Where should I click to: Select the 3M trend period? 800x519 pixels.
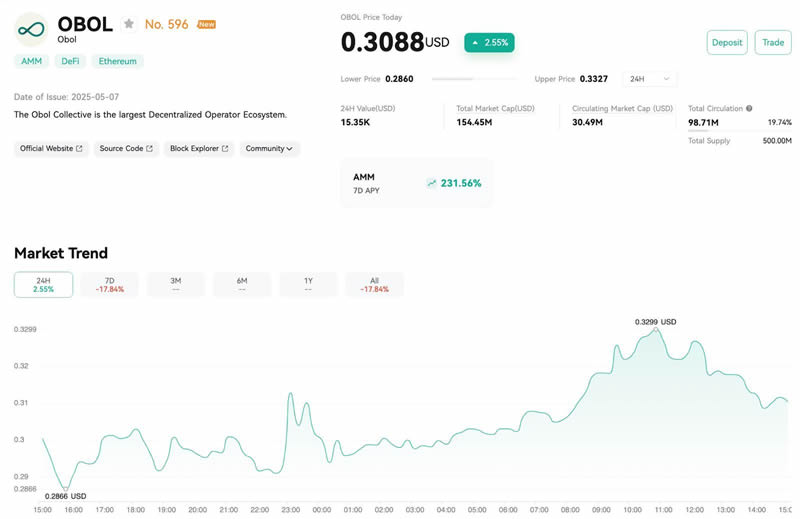pos(176,285)
